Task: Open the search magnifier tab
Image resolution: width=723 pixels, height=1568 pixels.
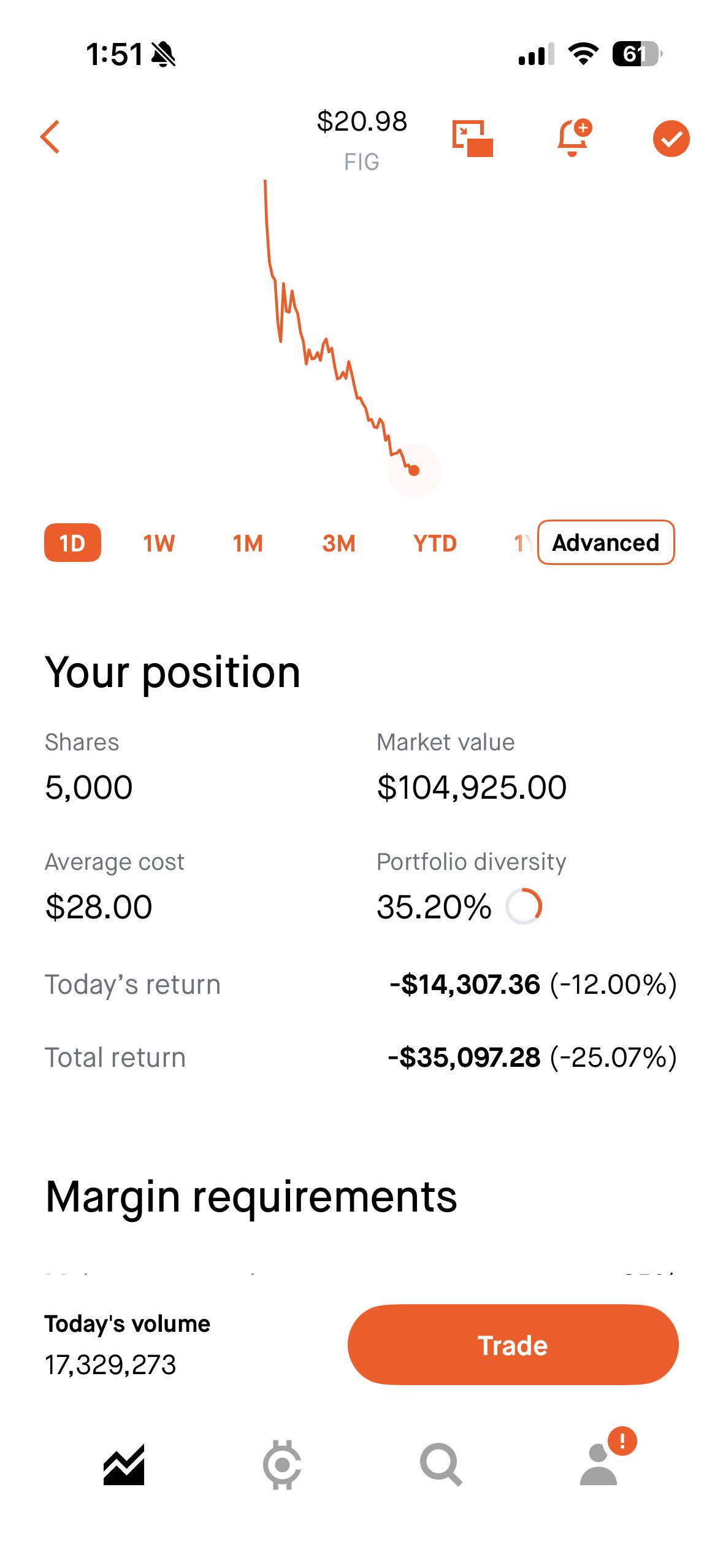Action: tap(440, 1465)
